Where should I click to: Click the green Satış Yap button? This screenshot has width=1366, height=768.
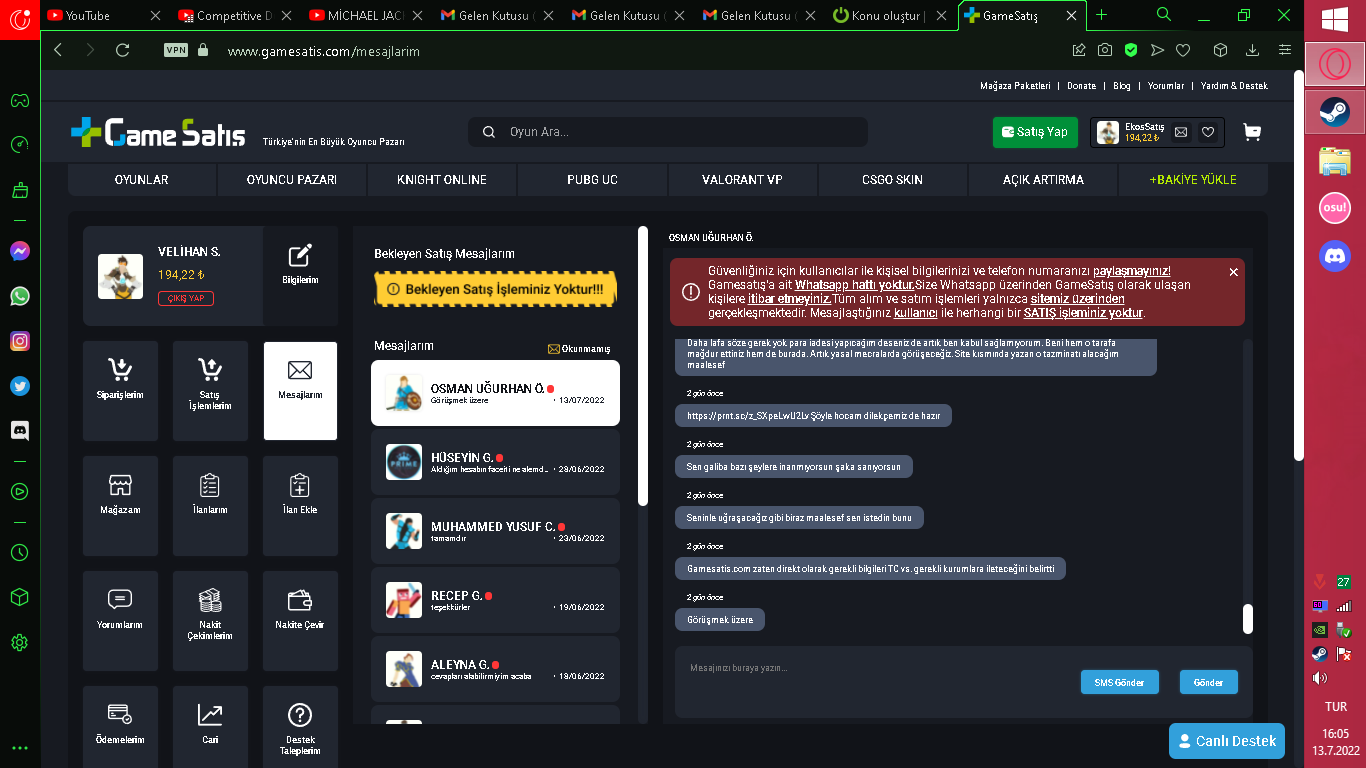pos(1035,132)
